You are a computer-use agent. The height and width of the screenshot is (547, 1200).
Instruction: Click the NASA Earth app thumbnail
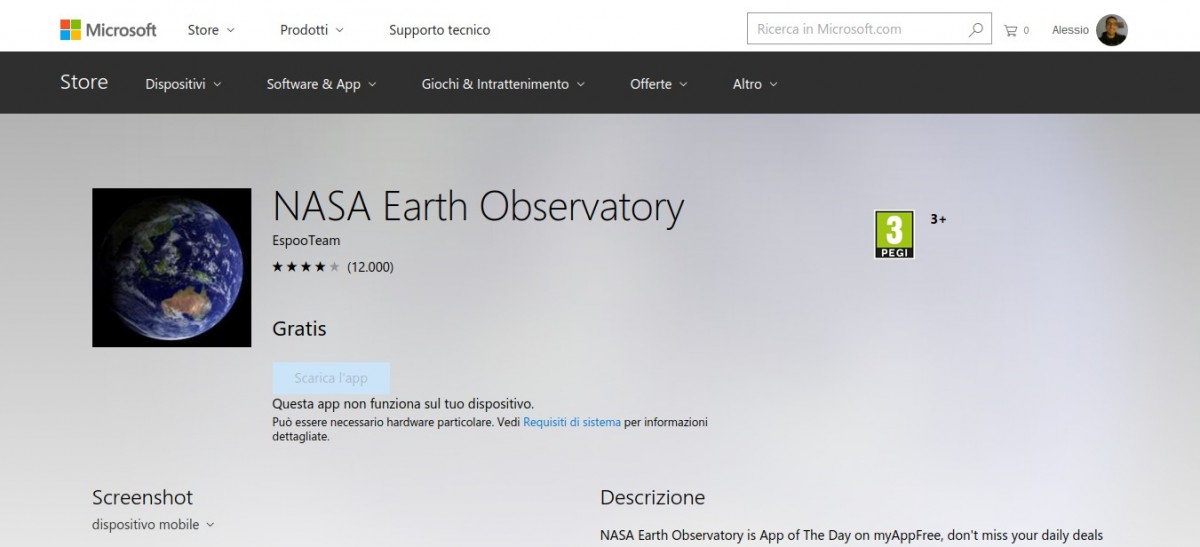pyautogui.click(x=172, y=267)
